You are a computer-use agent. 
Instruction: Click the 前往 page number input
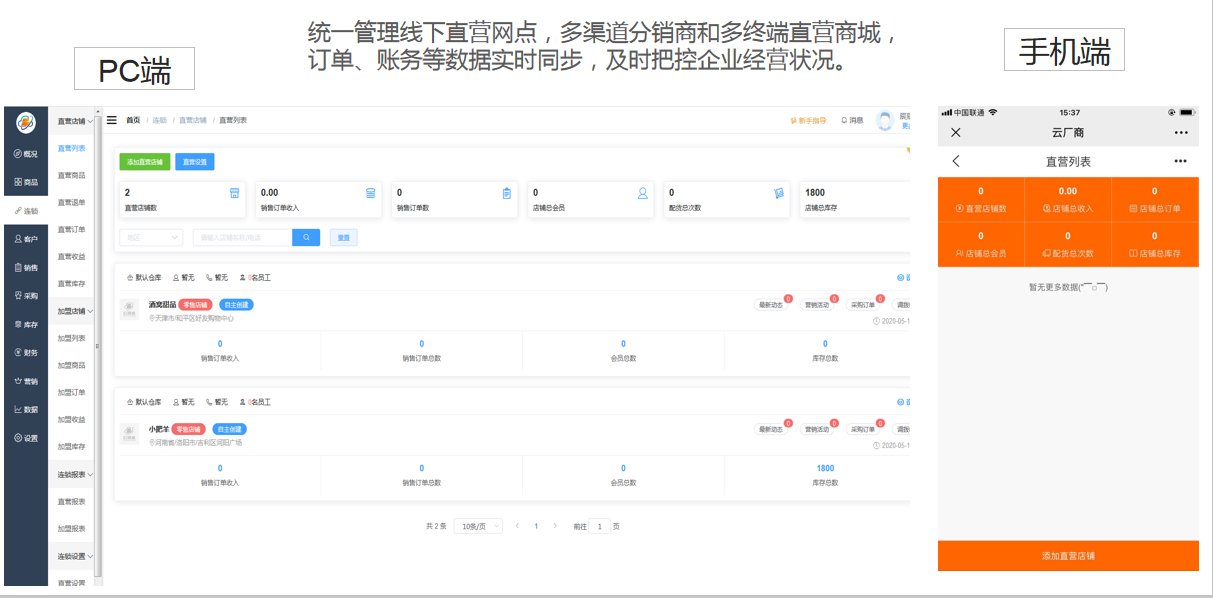click(x=600, y=526)
